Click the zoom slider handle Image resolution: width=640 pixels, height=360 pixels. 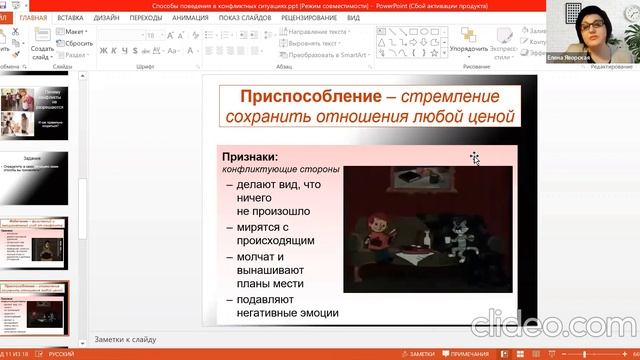[x=584, y=354]
